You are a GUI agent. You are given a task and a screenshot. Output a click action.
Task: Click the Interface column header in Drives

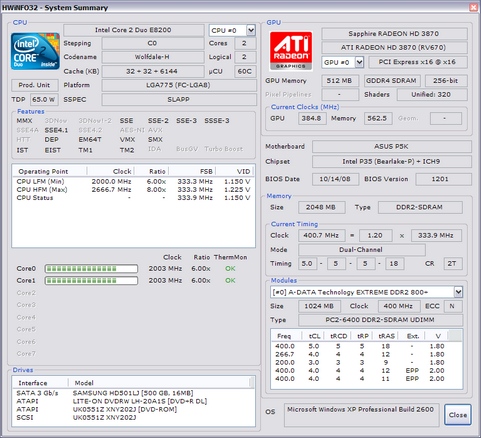40,383
